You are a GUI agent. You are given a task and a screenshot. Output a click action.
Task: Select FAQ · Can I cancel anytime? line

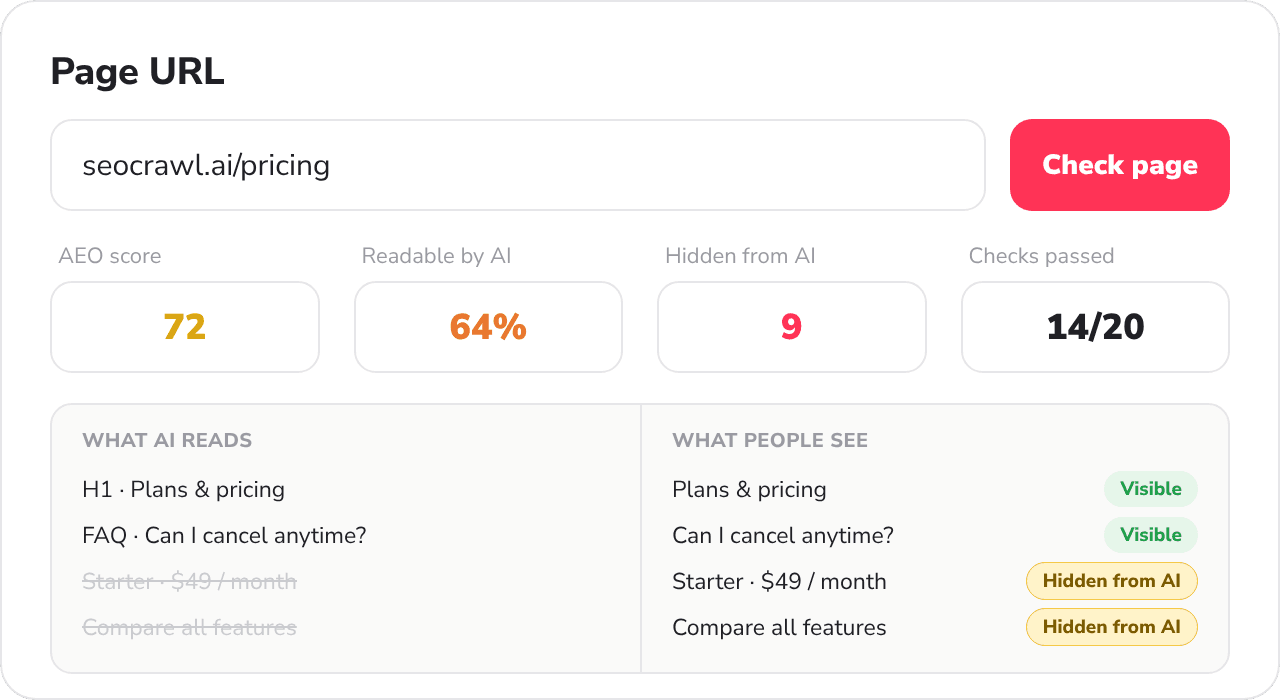tap(224, 536)
